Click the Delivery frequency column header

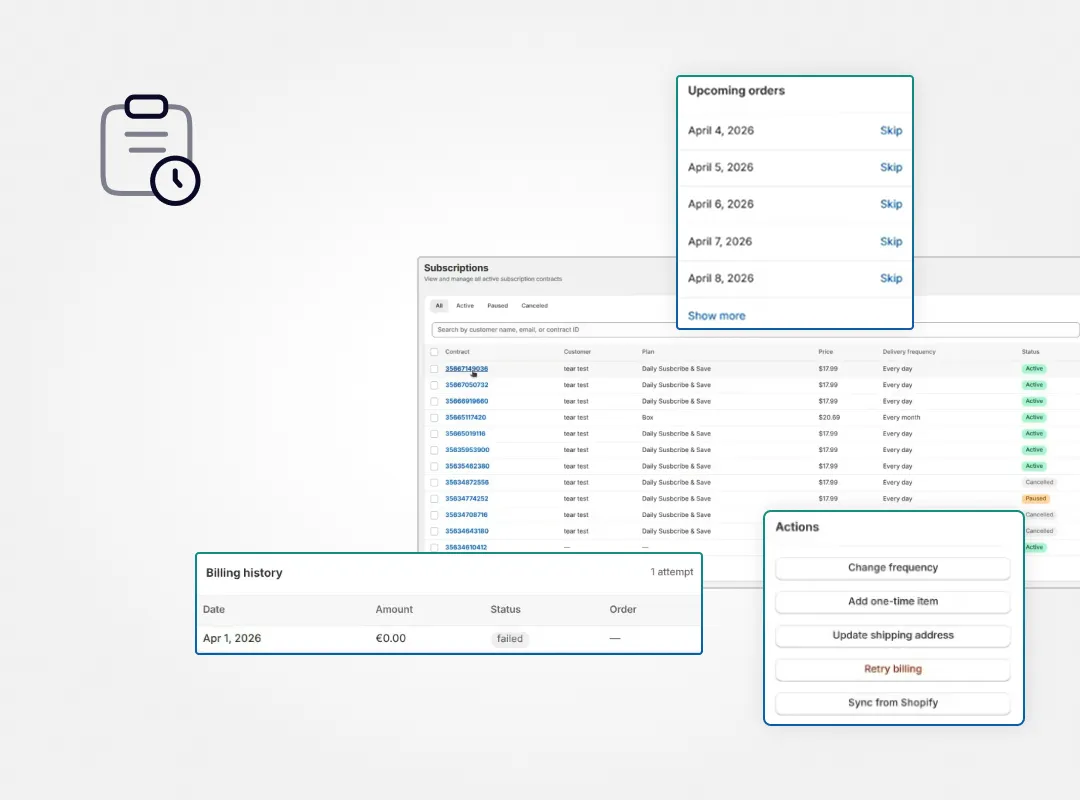(908, 352)
